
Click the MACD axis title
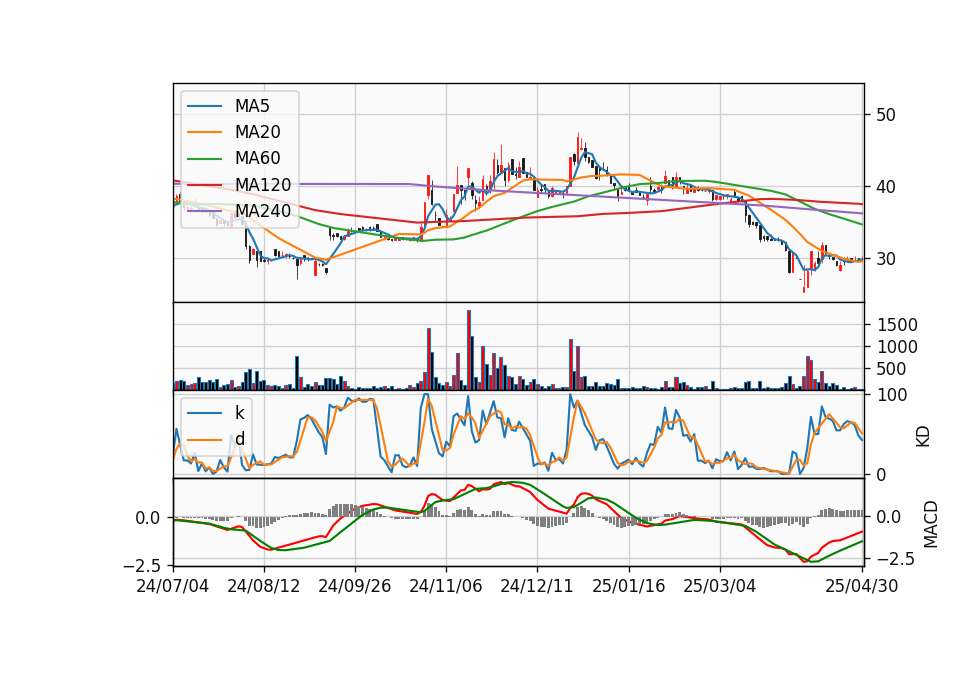tap(930, 524)
